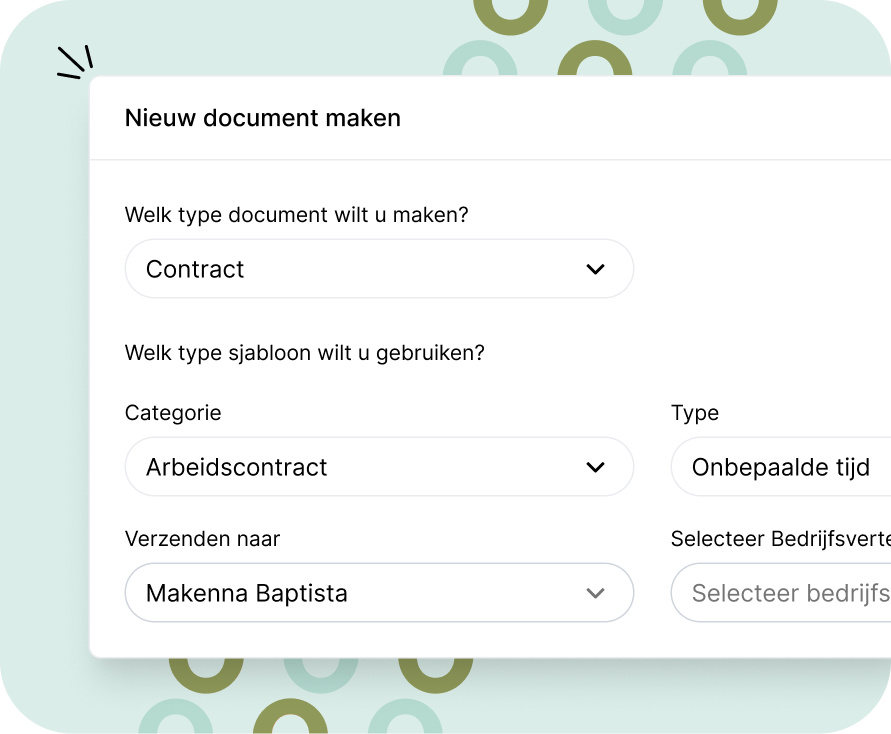Click the Type field label
Image resolution: width=891 pixels, height=734 pixels.
click(695, 412)
